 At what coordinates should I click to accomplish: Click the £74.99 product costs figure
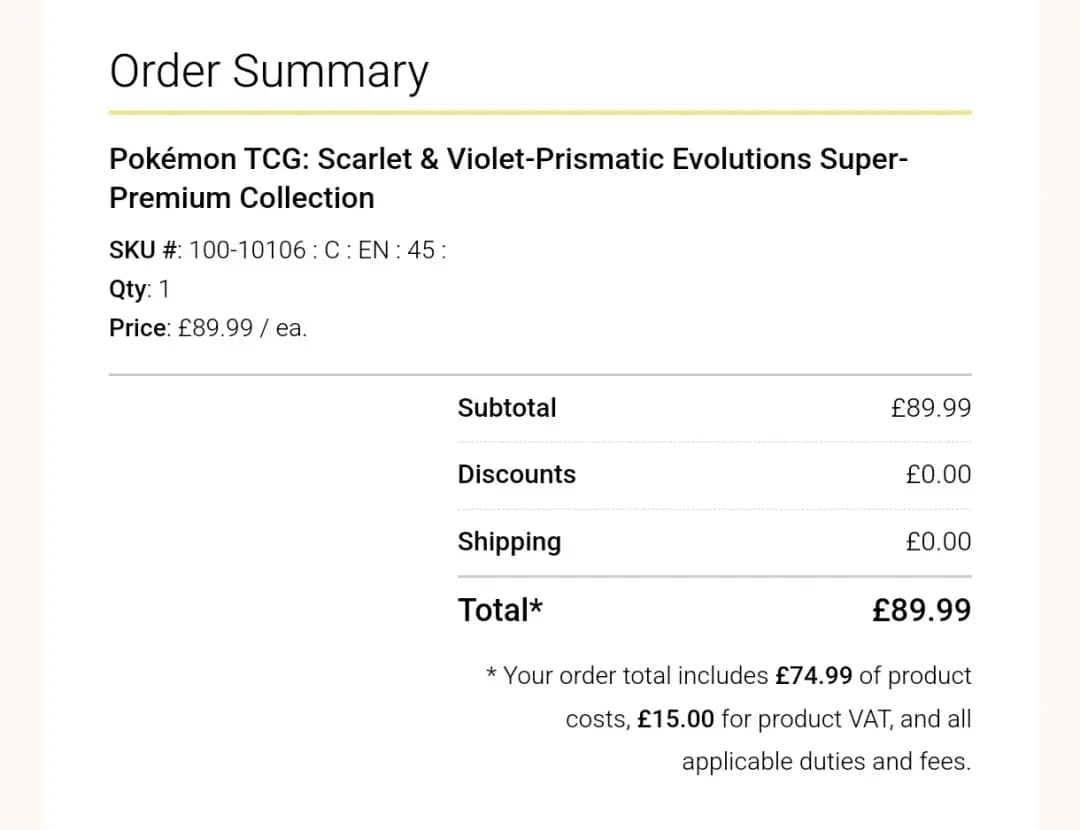click(x=813, y=676)
